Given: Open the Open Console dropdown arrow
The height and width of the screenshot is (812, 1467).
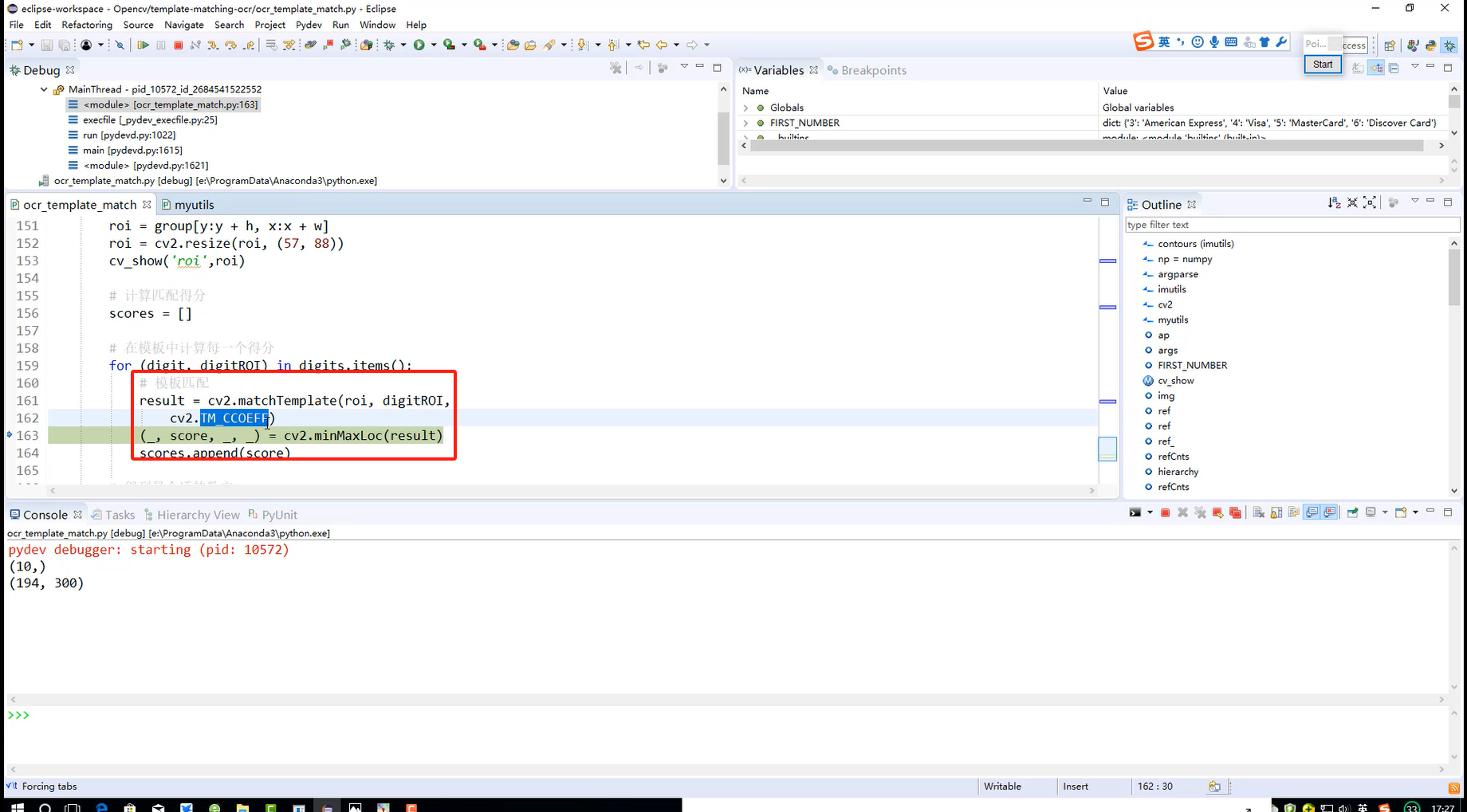Looking at the screenshot, I should tap(1415, 512).
